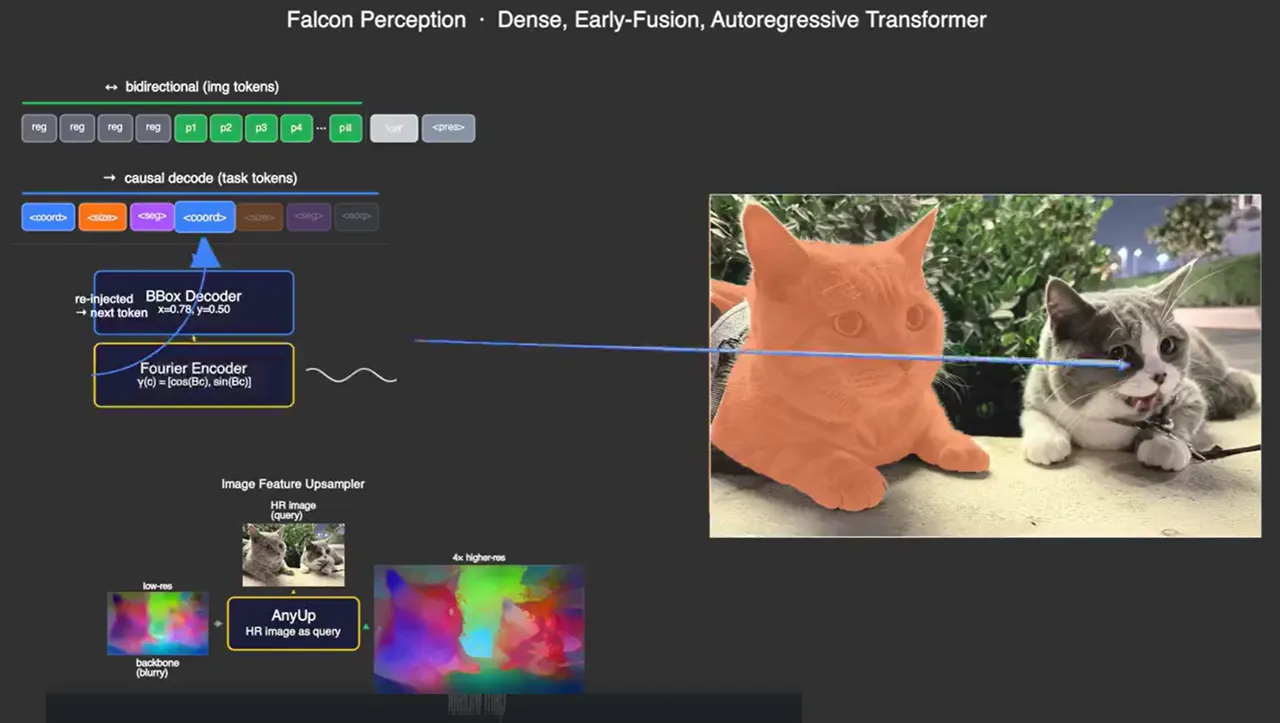Open the BBox Decoder block
1280x723 pixels.
click(193, 302)
